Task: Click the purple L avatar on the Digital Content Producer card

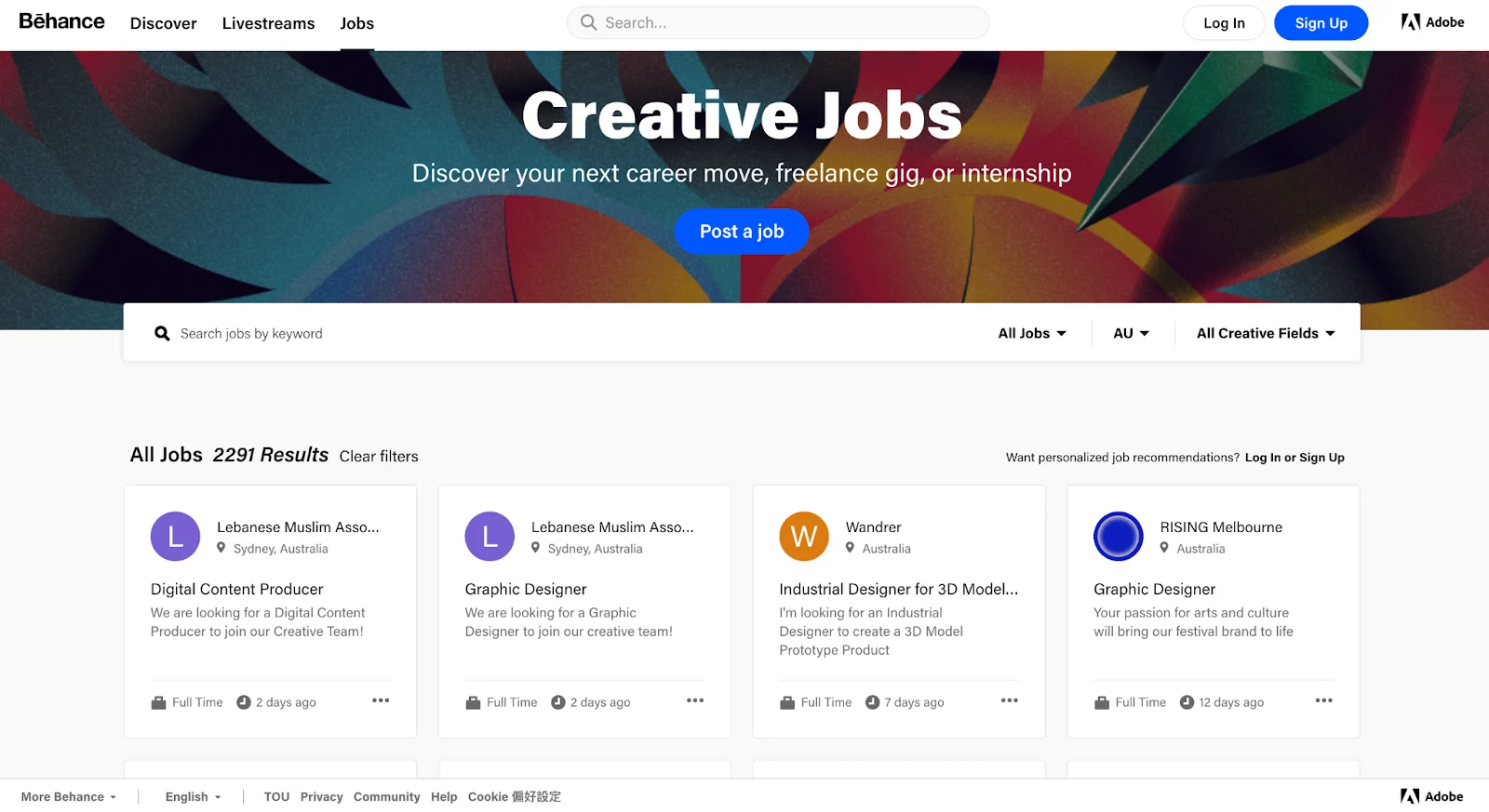Action: 175,536
